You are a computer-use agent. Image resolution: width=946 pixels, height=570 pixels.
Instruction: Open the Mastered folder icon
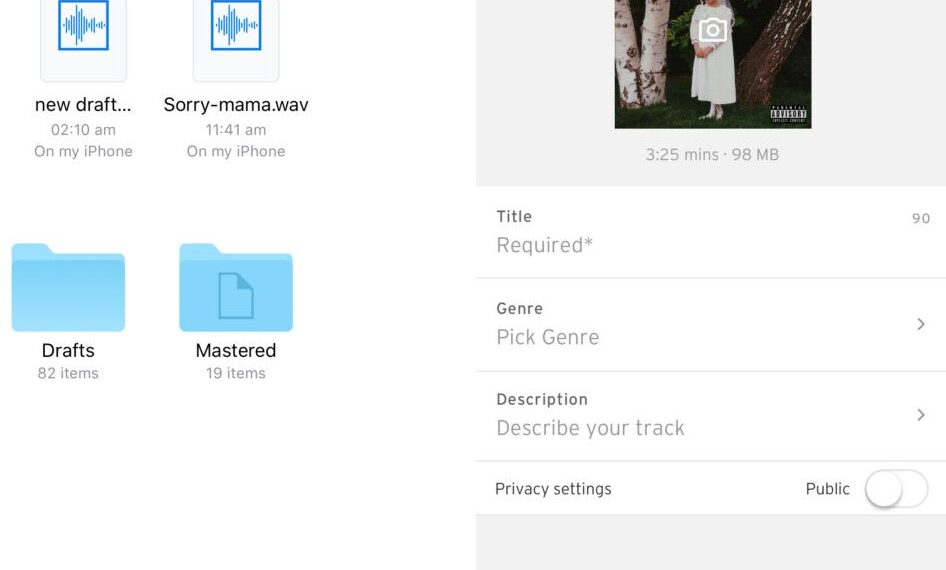tap(236, 288)
